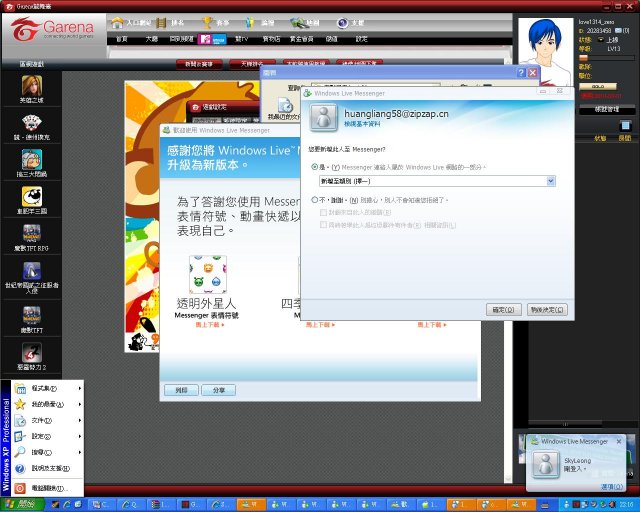Select the Left 4 Dead 2 game icon
The image size is (640, 512).
tap(31, 353)
